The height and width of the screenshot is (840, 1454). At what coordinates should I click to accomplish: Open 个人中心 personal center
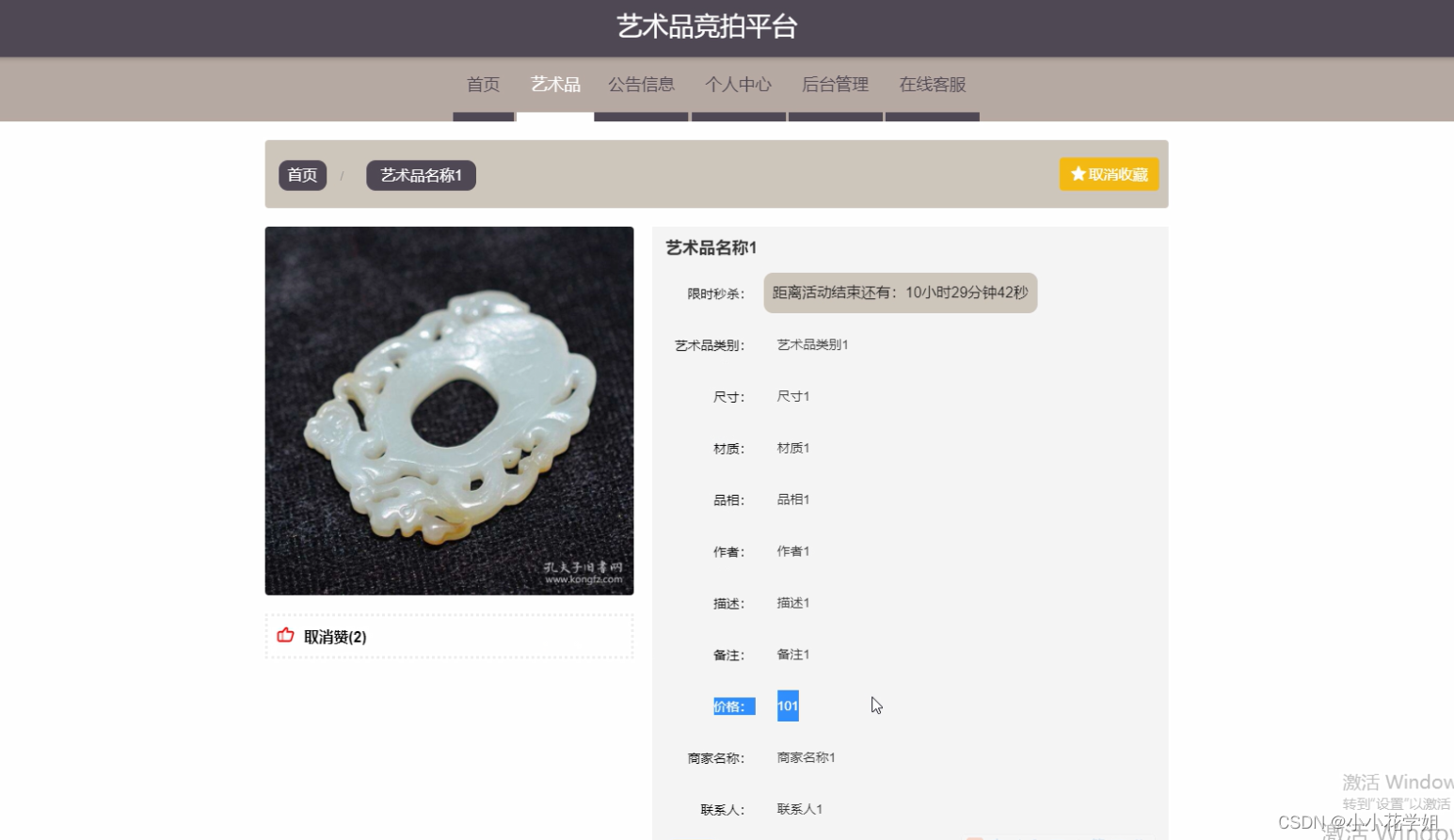[739, 84]
